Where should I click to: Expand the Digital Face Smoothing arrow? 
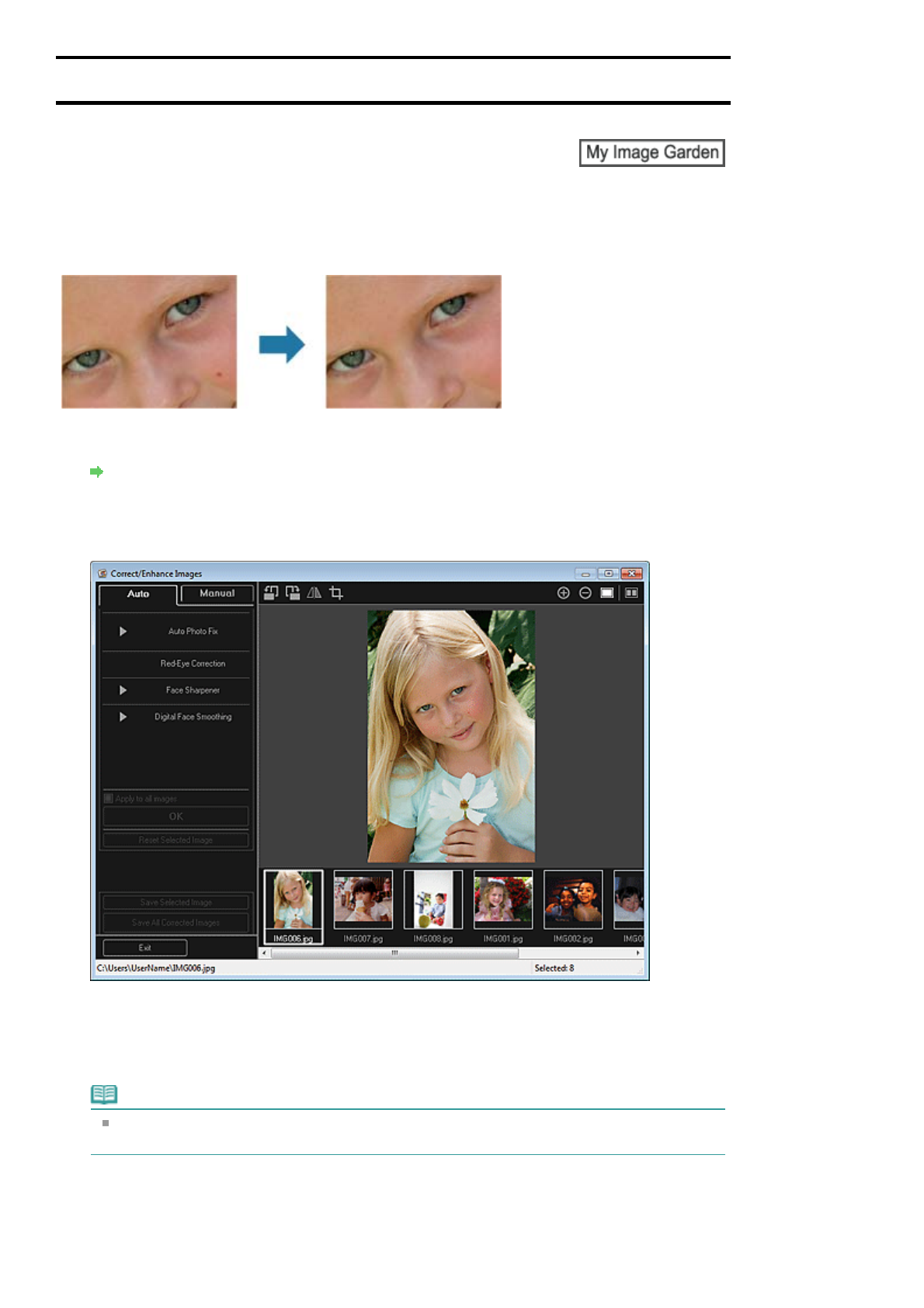(123, 717)
